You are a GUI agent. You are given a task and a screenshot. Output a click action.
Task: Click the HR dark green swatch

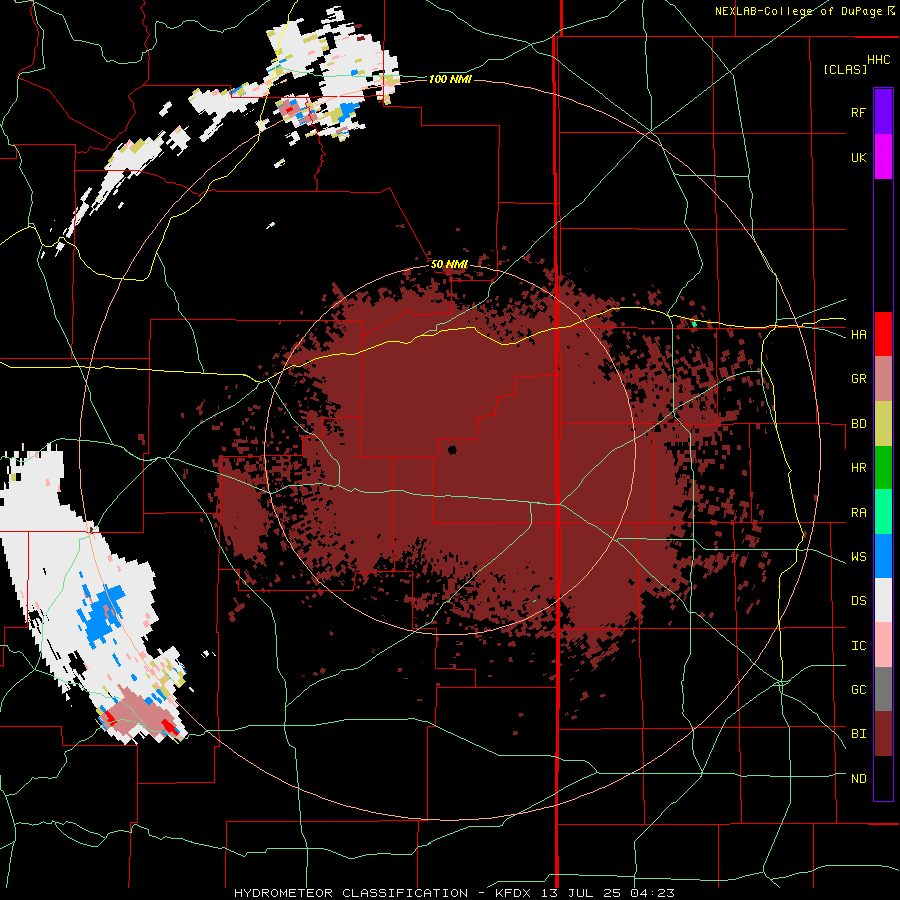[x=883, y=468]
